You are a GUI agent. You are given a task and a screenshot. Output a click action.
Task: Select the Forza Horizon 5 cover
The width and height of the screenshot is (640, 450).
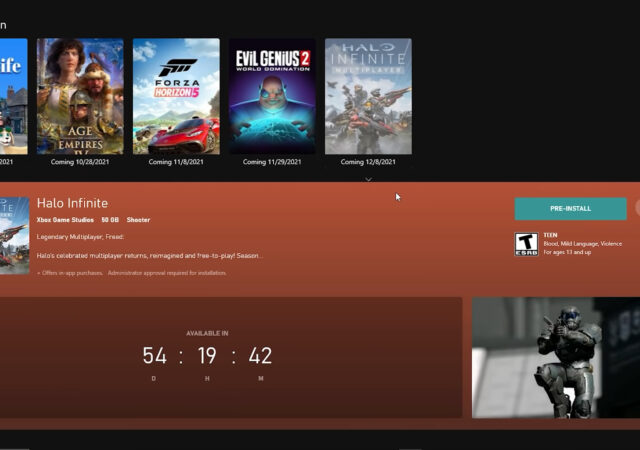point(176,96)
